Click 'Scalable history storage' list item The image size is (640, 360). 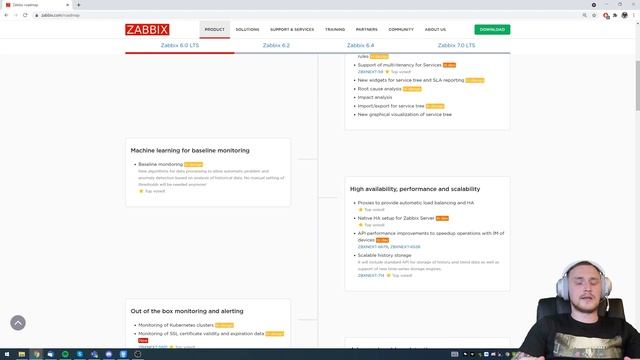pos(384,255)
